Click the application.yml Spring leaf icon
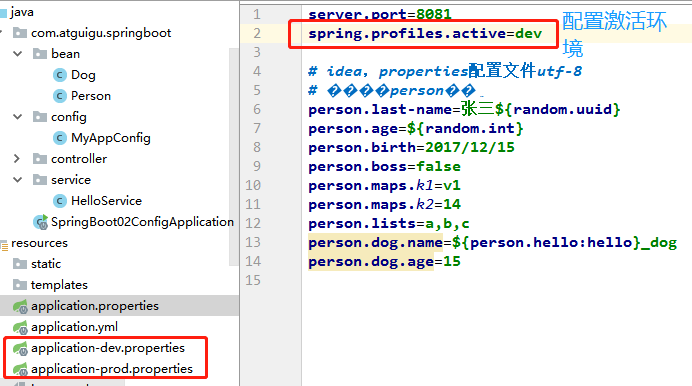The image size is (692, 386). [20, 327]
